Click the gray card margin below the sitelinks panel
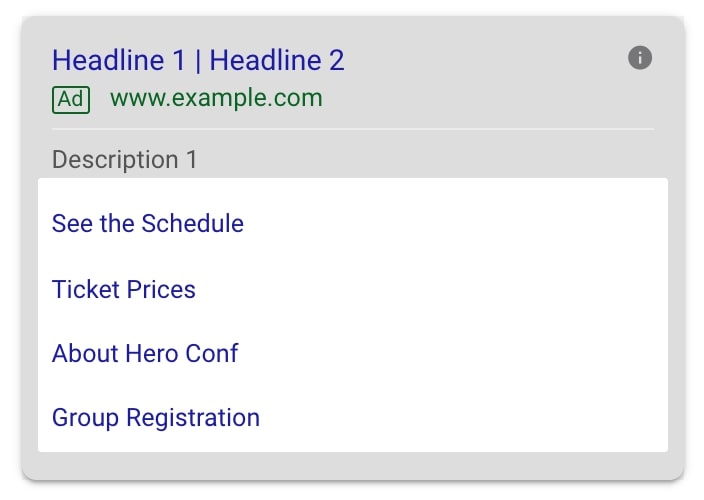This screenshot has width=704, height=500. 353,465
